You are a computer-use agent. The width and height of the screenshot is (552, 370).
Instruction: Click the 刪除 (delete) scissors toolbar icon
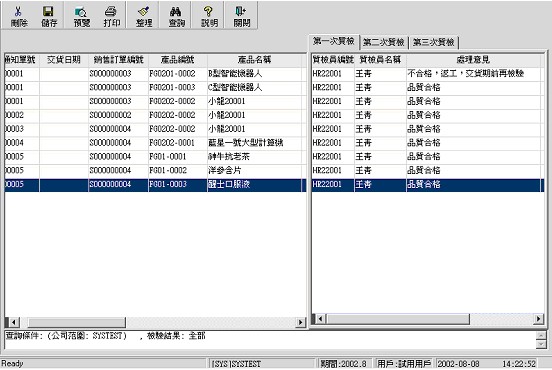coord(19,15)
